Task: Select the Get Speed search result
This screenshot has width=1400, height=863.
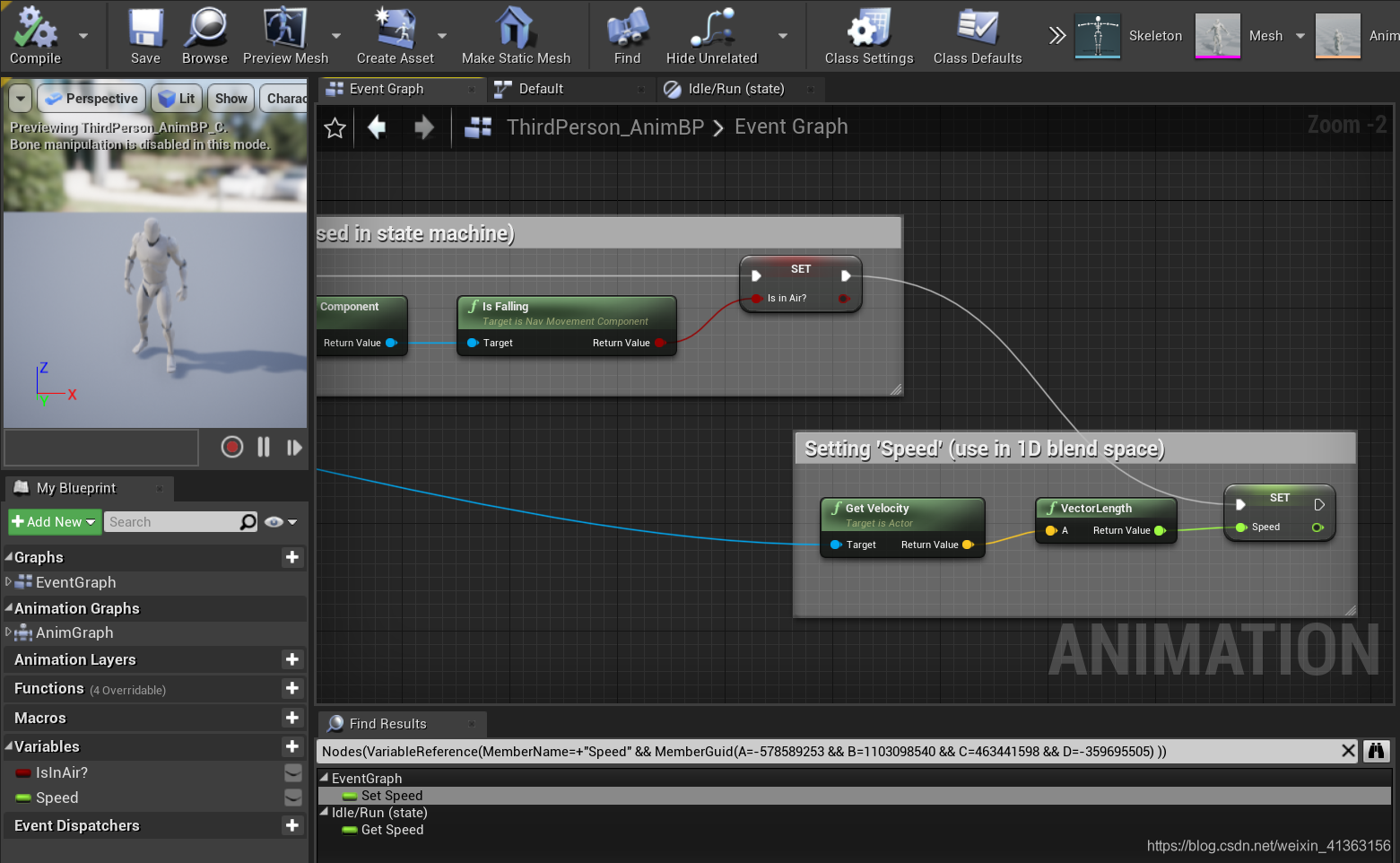Action: point(392,830)
